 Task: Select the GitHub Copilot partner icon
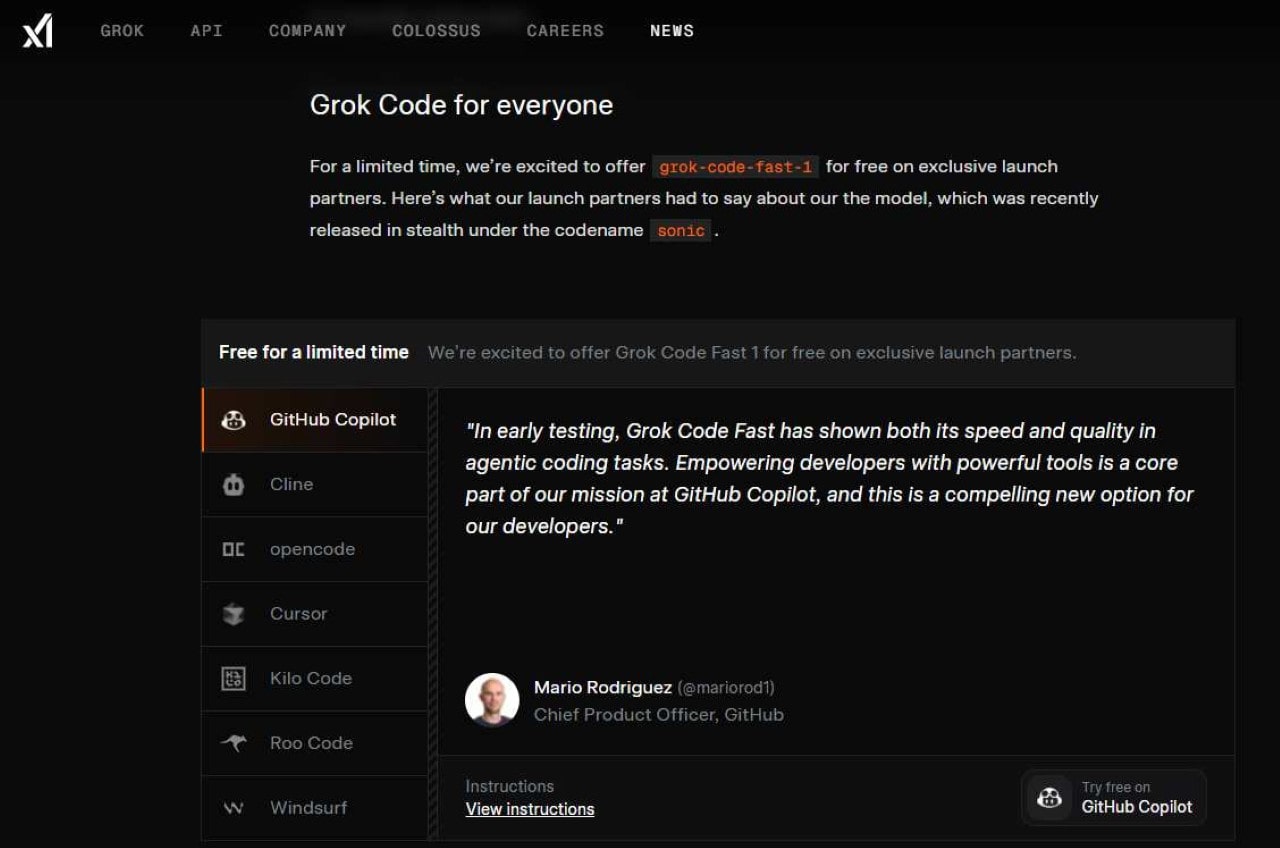point(233,420)
